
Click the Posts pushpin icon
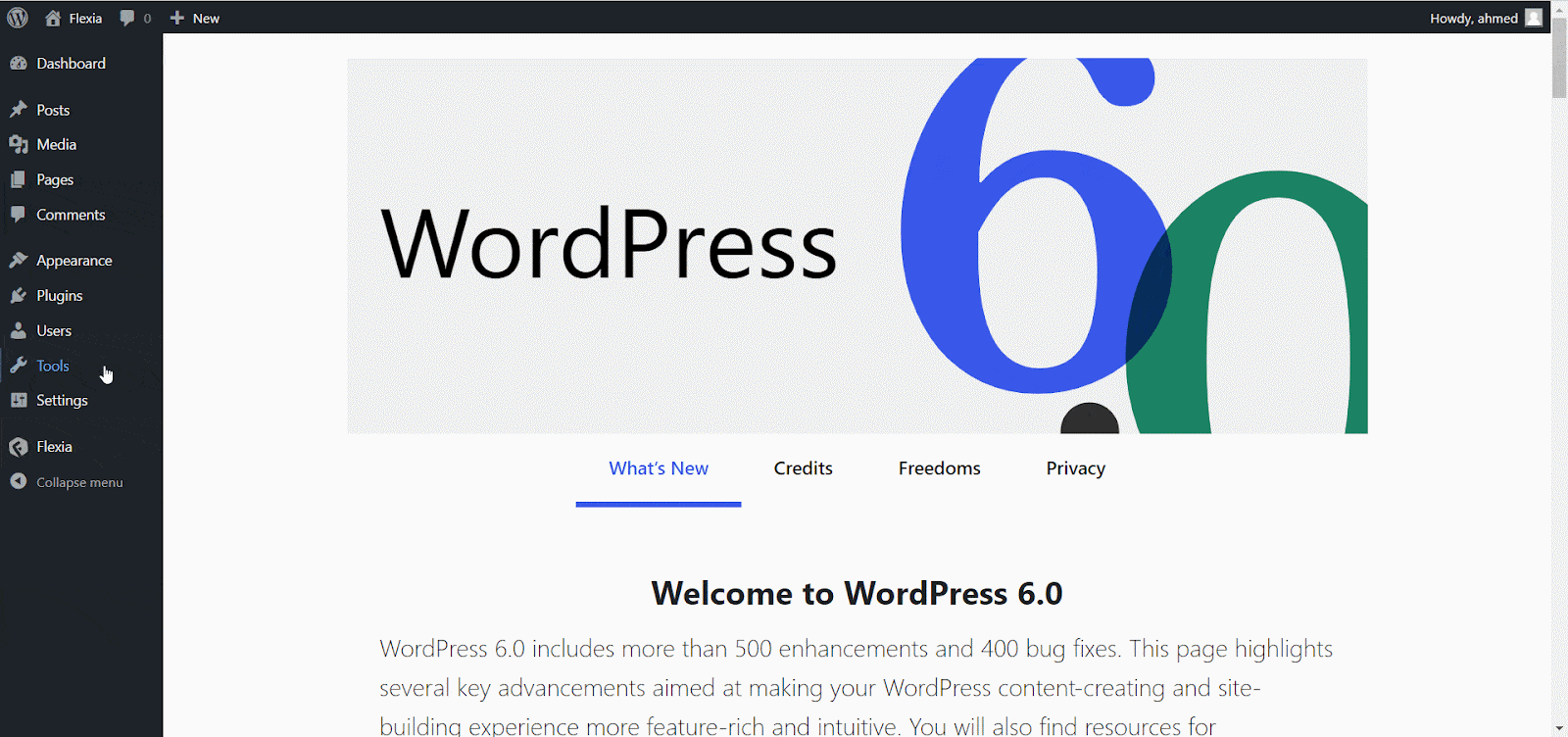click(18, 110)
